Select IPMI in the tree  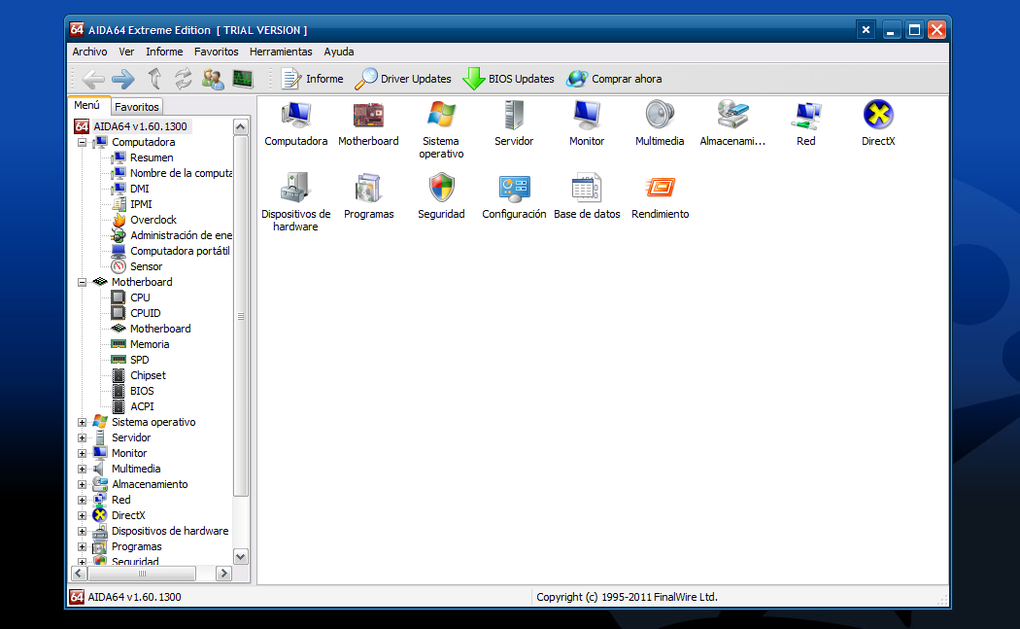pyautogui.click(x=141, y=204)
